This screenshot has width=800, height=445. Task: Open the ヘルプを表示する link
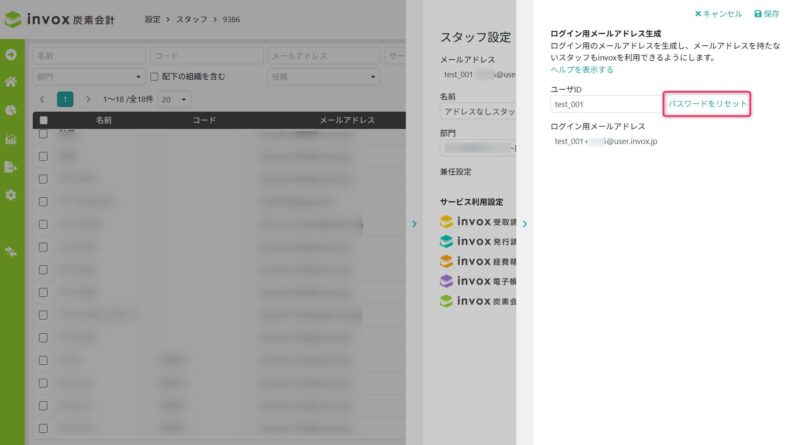[x=582, y=69]
